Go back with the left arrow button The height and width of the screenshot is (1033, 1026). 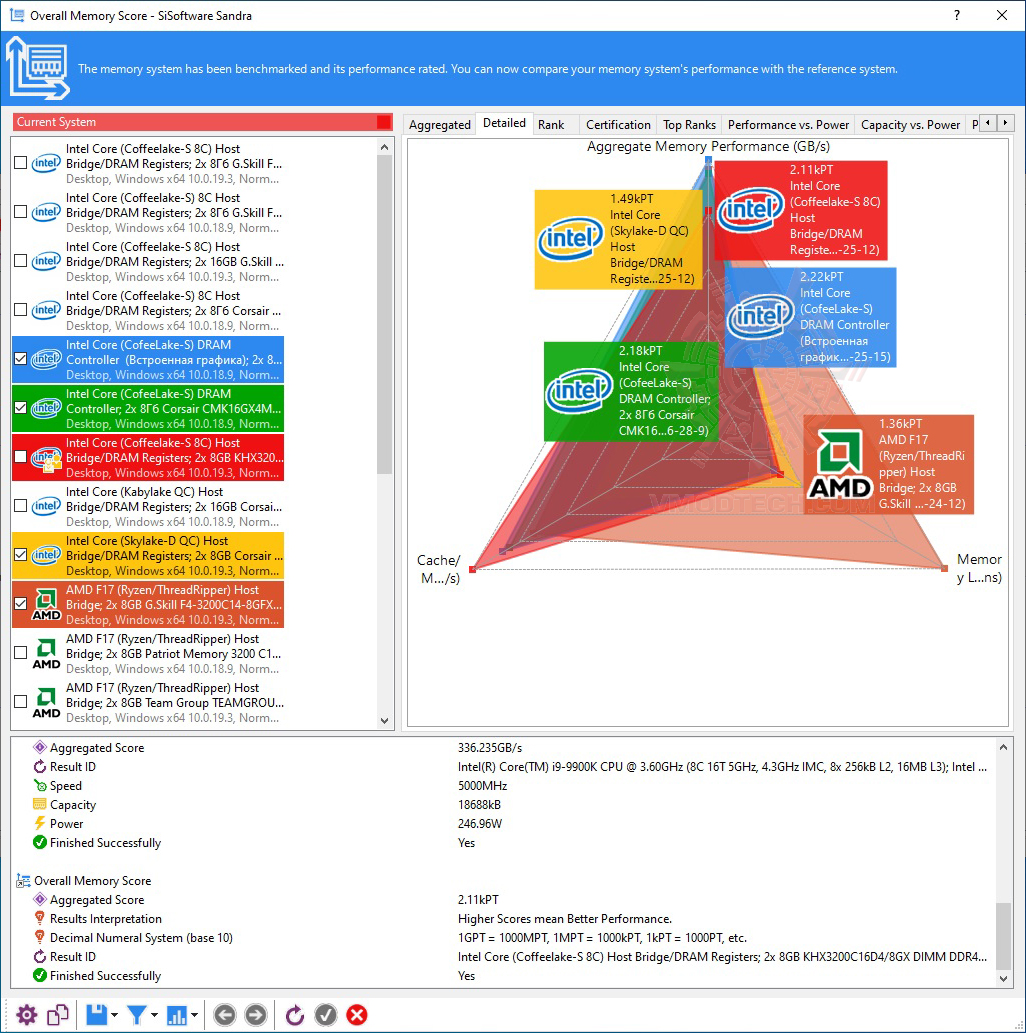pos(224,1015)
